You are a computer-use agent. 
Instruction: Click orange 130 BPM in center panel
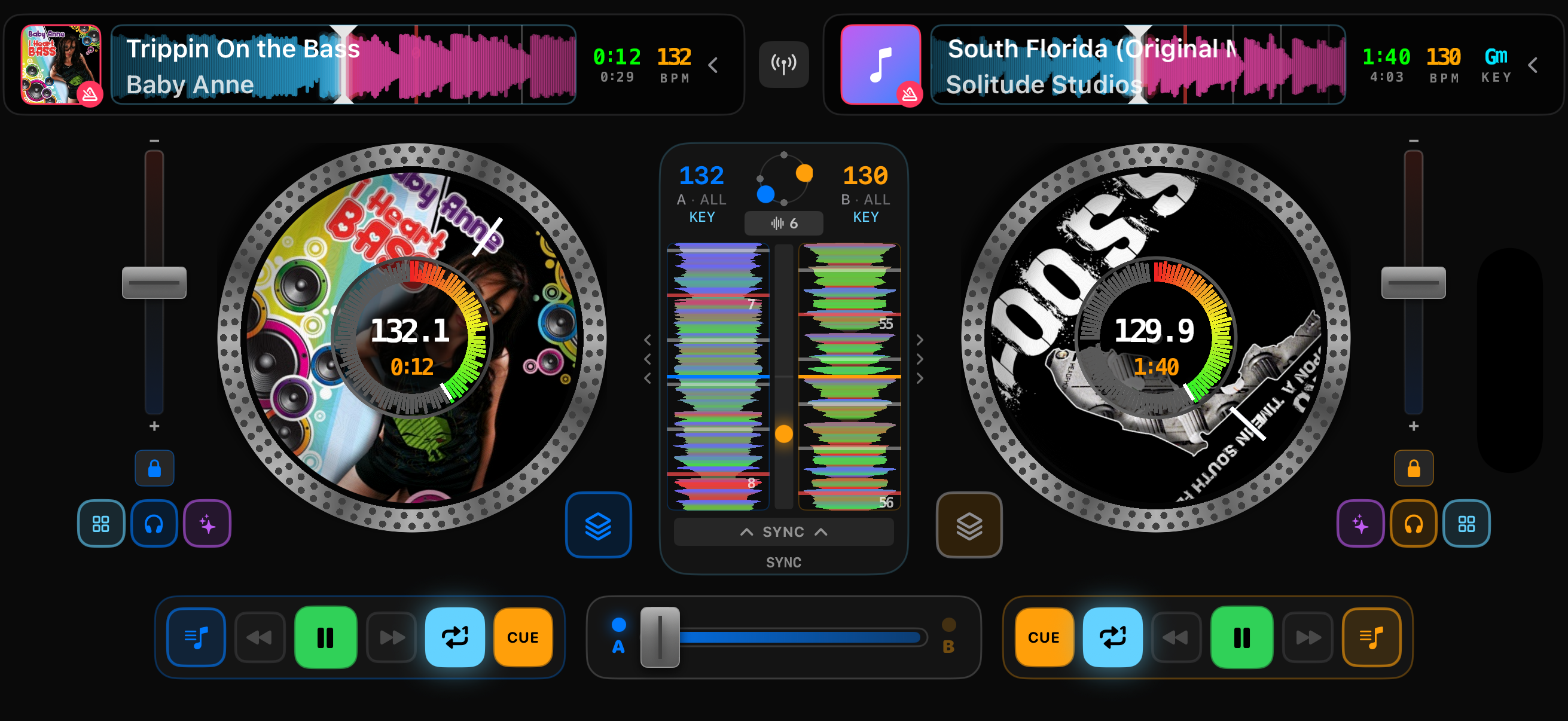(x=865, y=176)
